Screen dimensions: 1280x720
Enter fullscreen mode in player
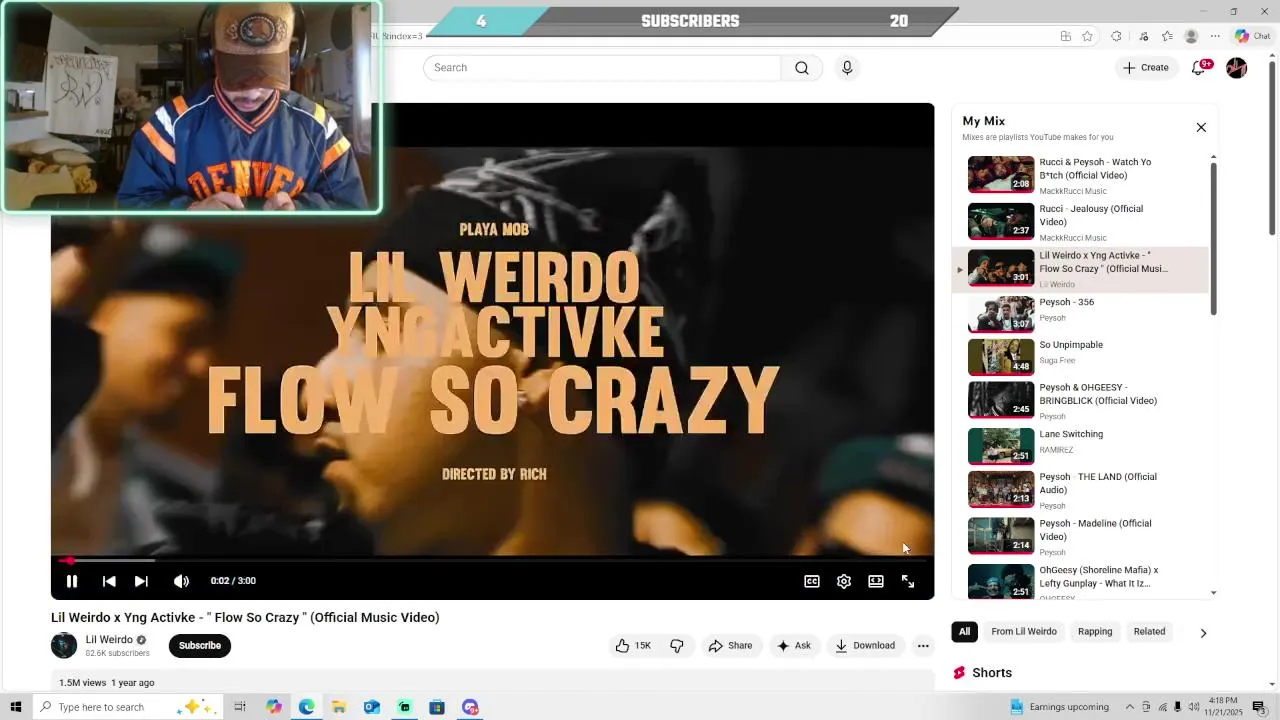(908, 581)
